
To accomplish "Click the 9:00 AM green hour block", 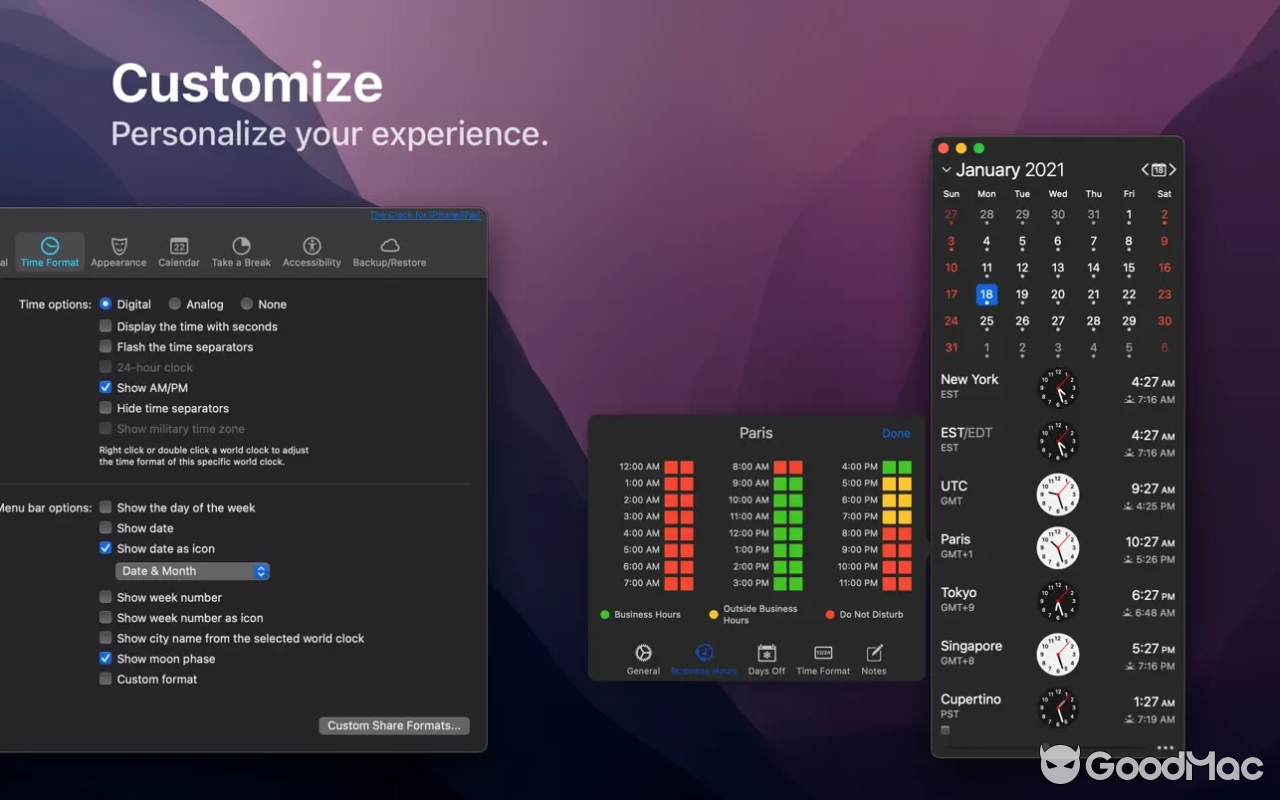I will pyautogui.click(x=787, y=483).
